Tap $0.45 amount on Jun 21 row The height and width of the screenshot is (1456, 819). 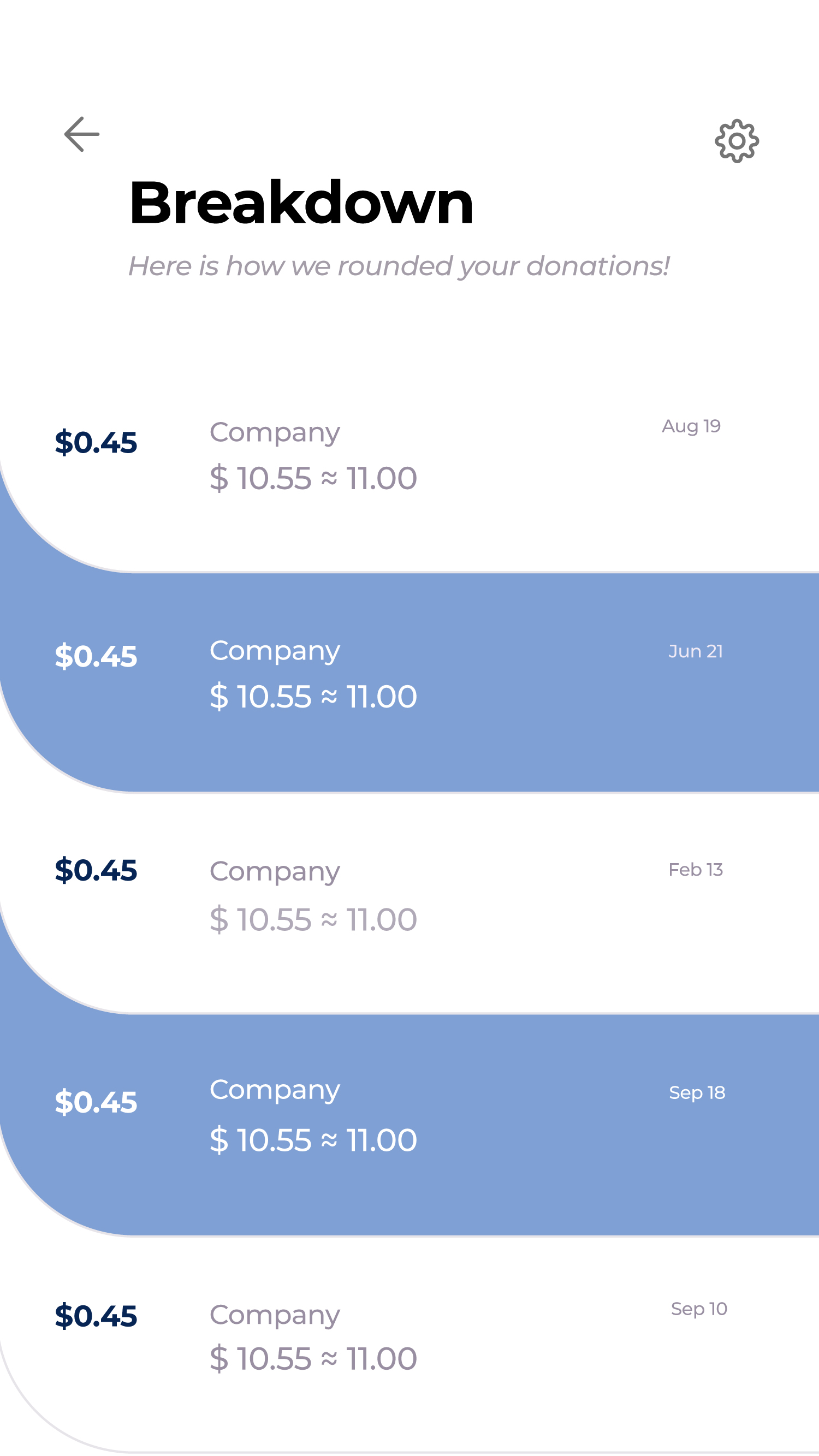[x=96, y=657]
